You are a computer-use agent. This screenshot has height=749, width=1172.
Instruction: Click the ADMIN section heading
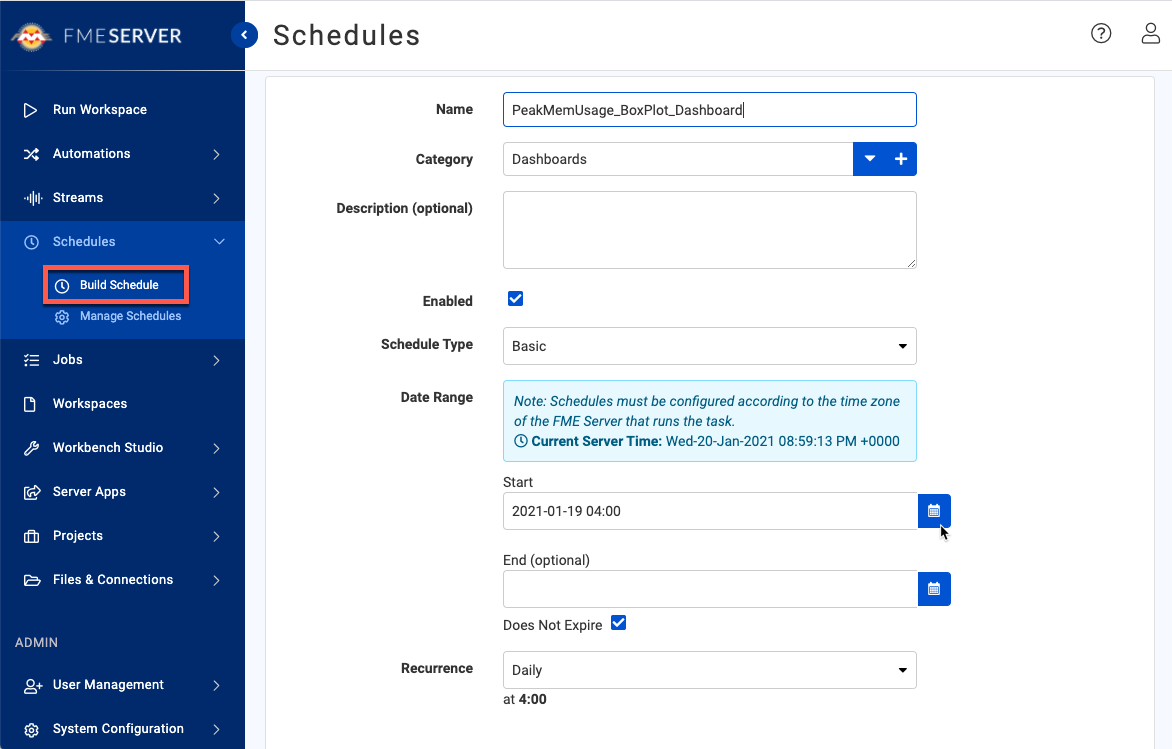[x=36, y=643]
